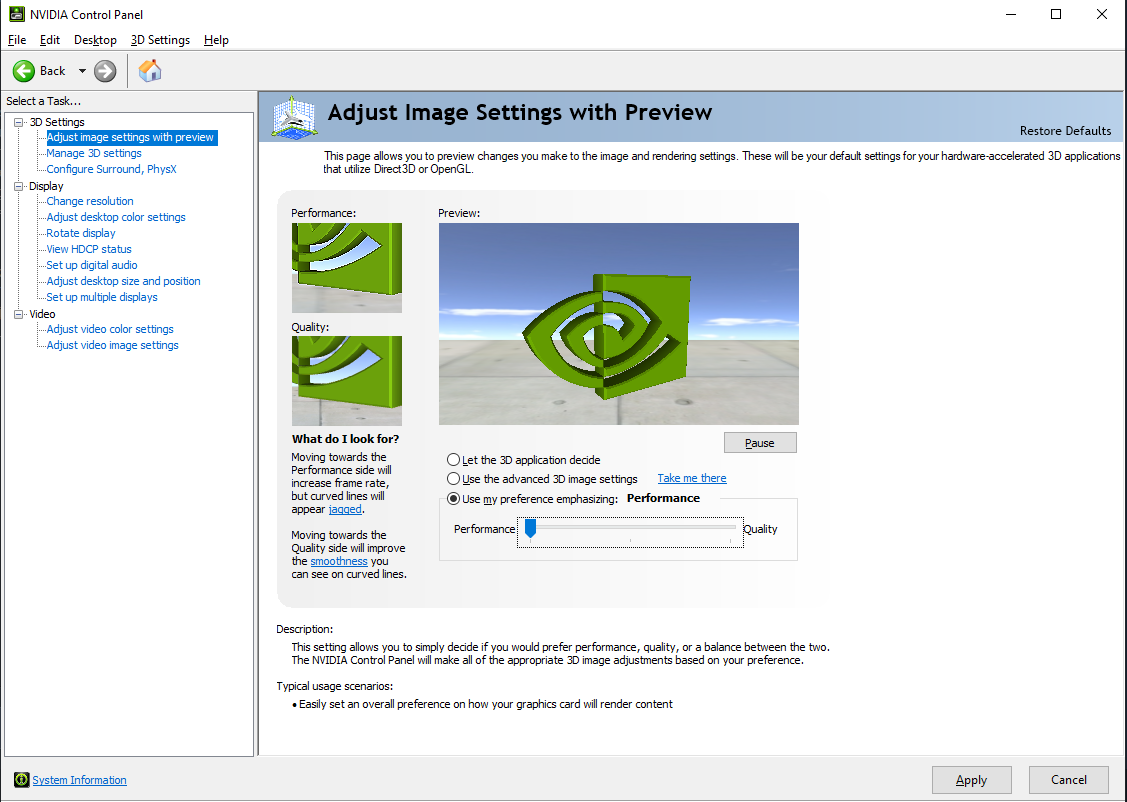Click the Back text label in toolbar

click(x=52, y=71)
